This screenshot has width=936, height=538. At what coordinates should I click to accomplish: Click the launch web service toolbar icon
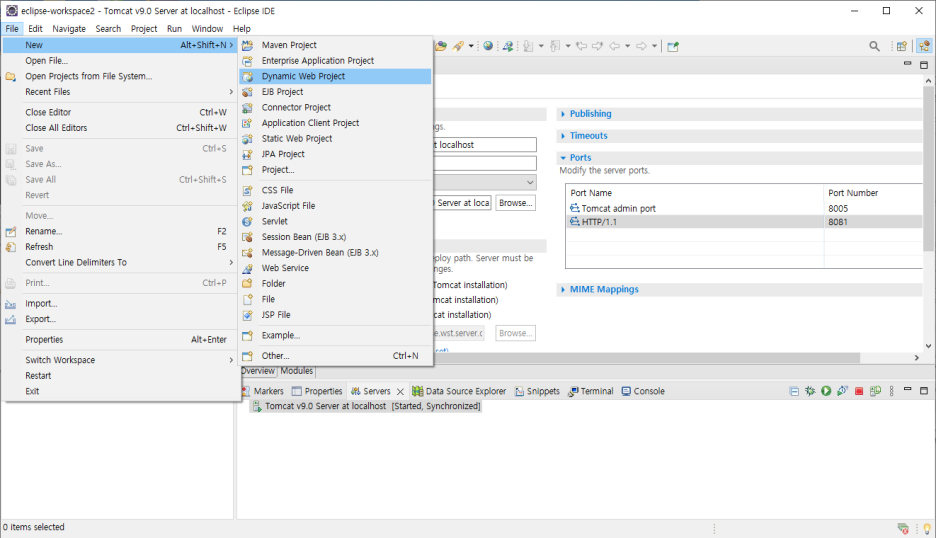click(x=508, y=46)
